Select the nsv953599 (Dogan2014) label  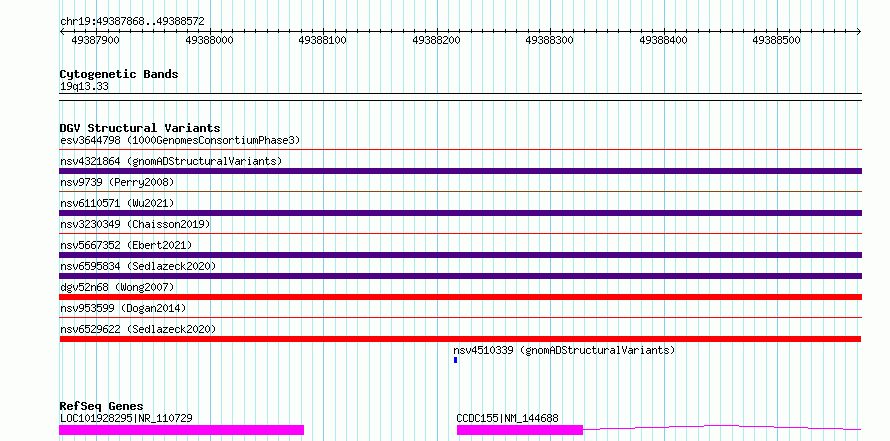click(x=123, y=308)
